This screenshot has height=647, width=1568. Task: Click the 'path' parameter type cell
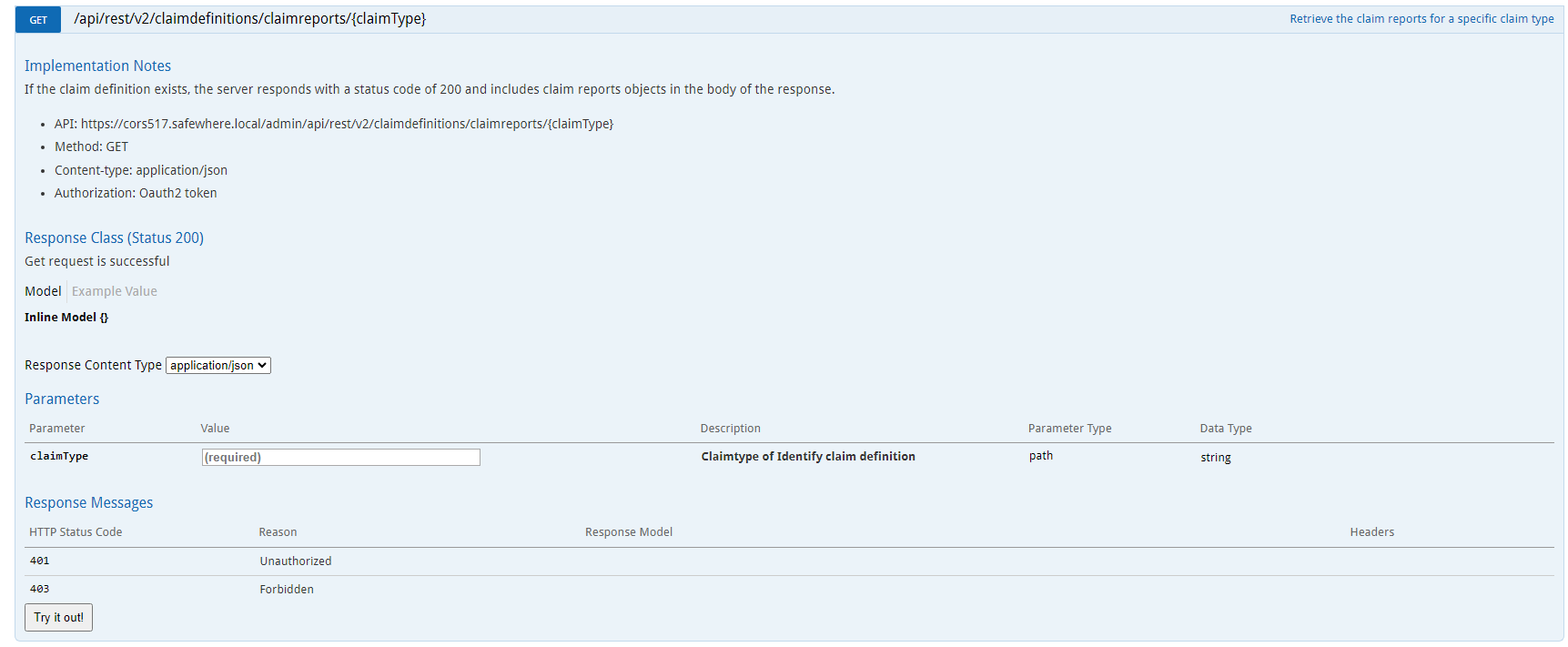click(1041, 456)
